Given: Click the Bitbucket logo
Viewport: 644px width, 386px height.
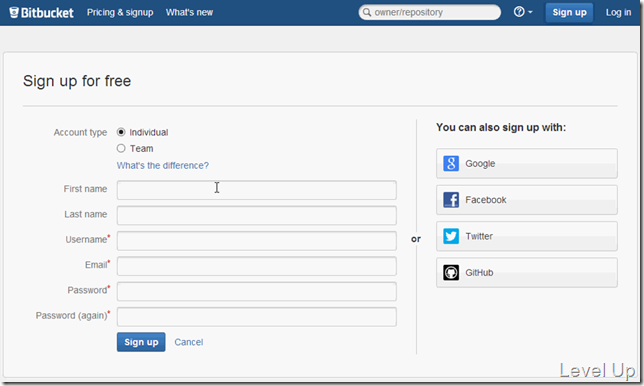Looking at the screenshot, I should tap(41, 12).
